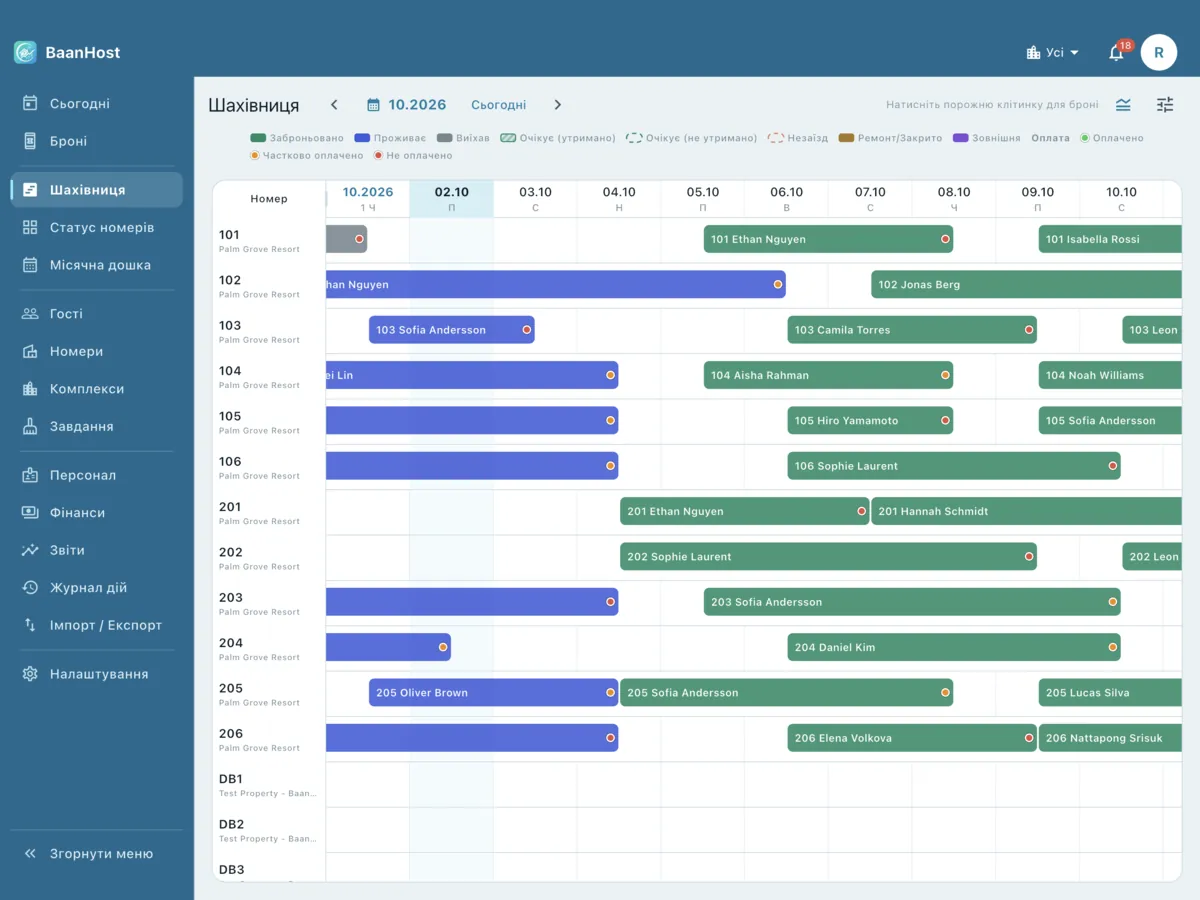The image size is (1200, 900).
Task: Open Місячна дошка page
Action: point(97,265)
